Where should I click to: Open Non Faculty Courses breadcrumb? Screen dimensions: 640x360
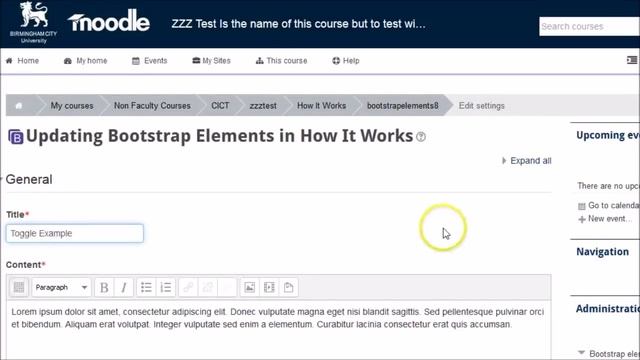tap(152, 106)
